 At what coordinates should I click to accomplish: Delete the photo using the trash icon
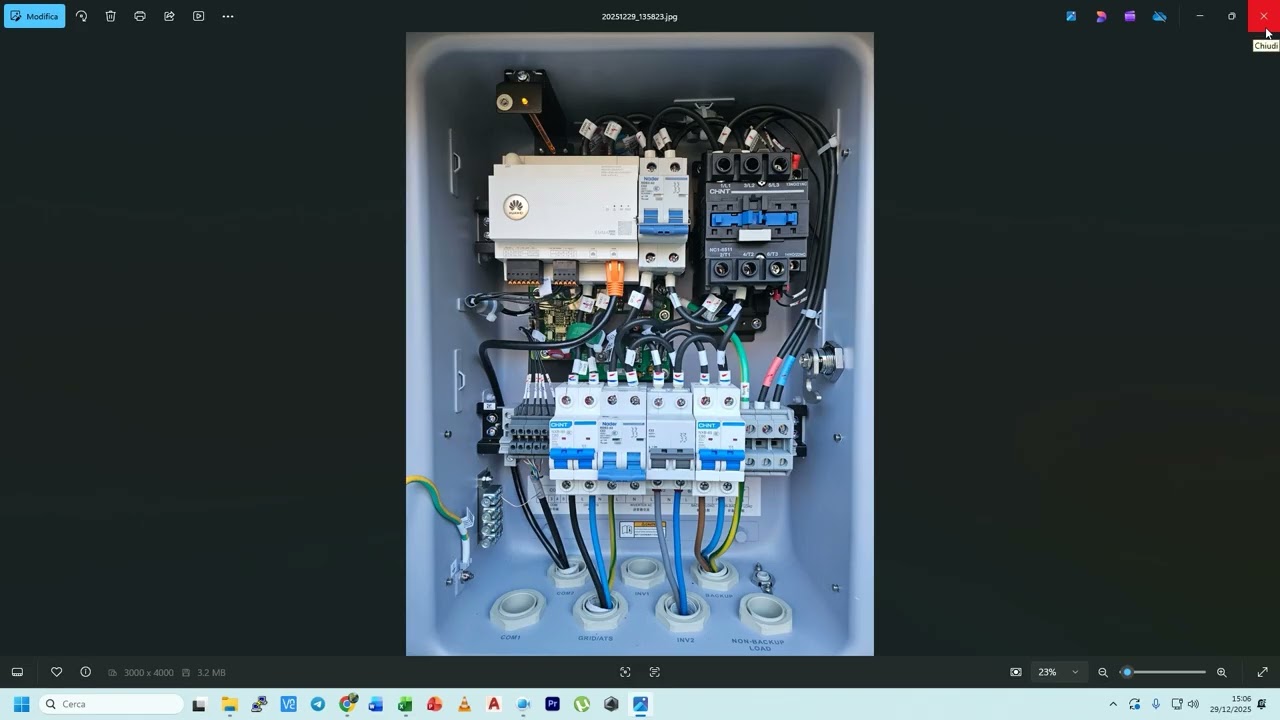(x=111, y=16)
